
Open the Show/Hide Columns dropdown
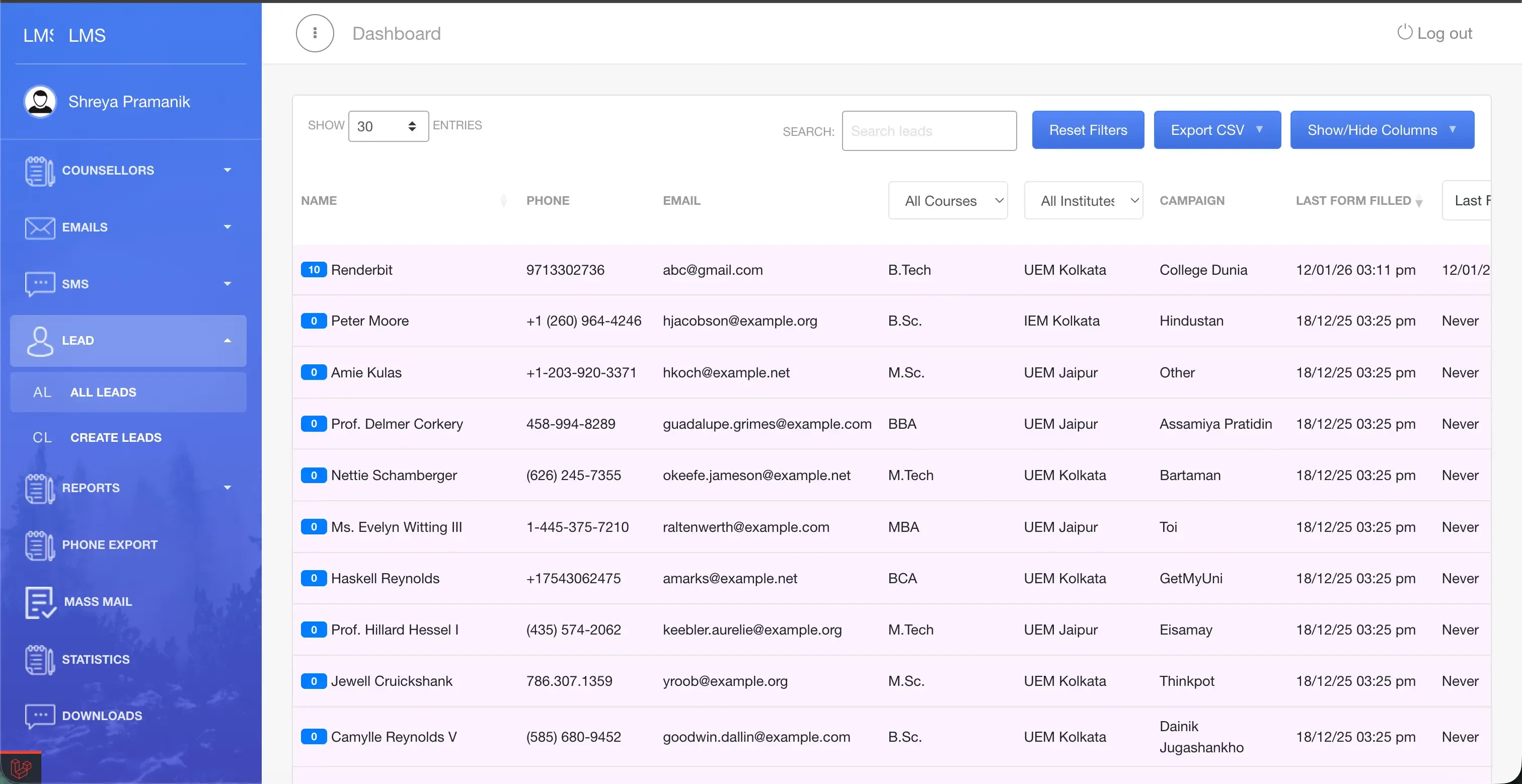click(1382, 129)
